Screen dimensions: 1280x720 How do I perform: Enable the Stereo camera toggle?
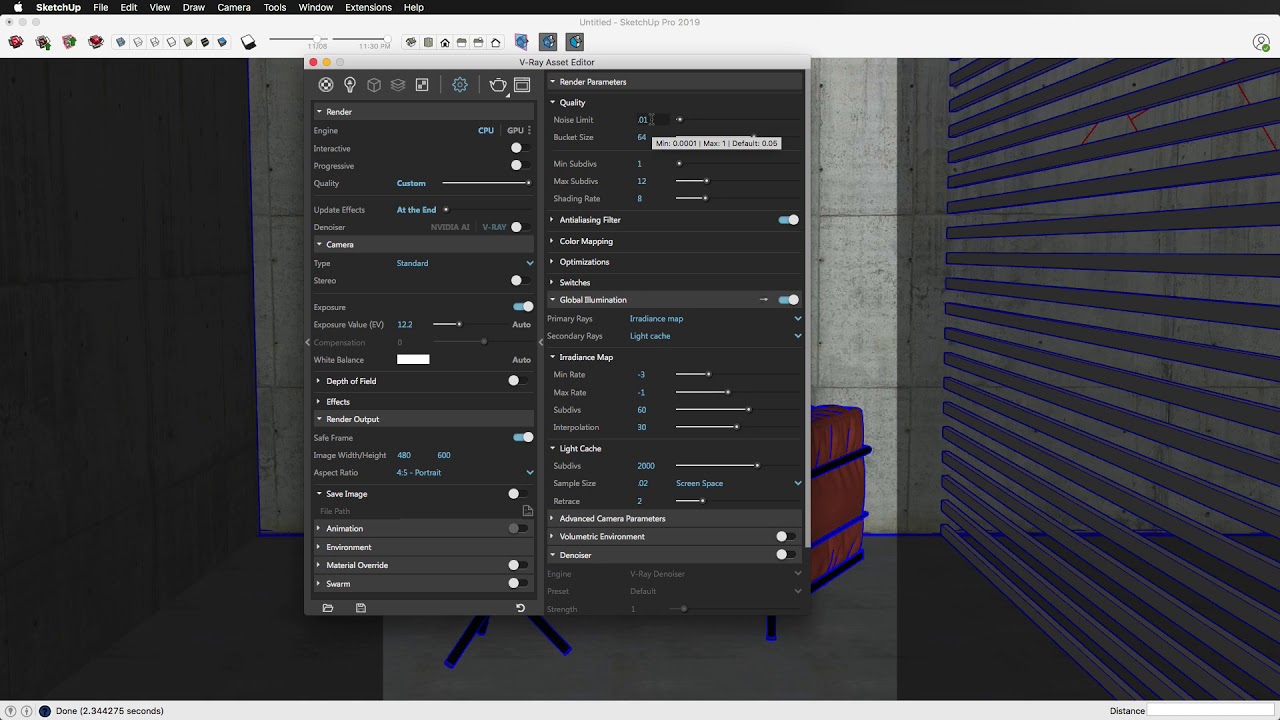[521, 281]
